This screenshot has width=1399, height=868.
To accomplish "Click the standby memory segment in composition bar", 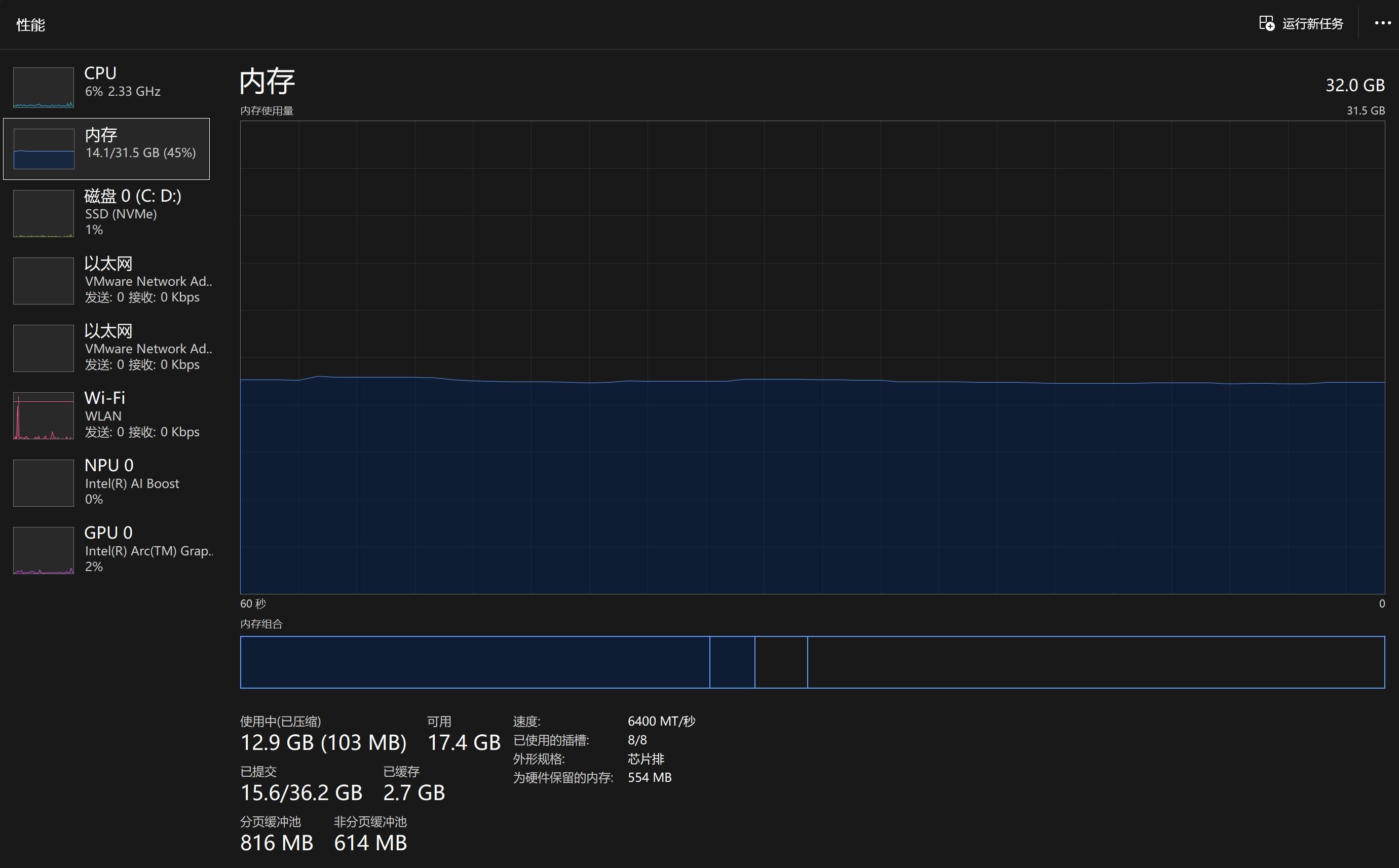I will pos(781,662).
